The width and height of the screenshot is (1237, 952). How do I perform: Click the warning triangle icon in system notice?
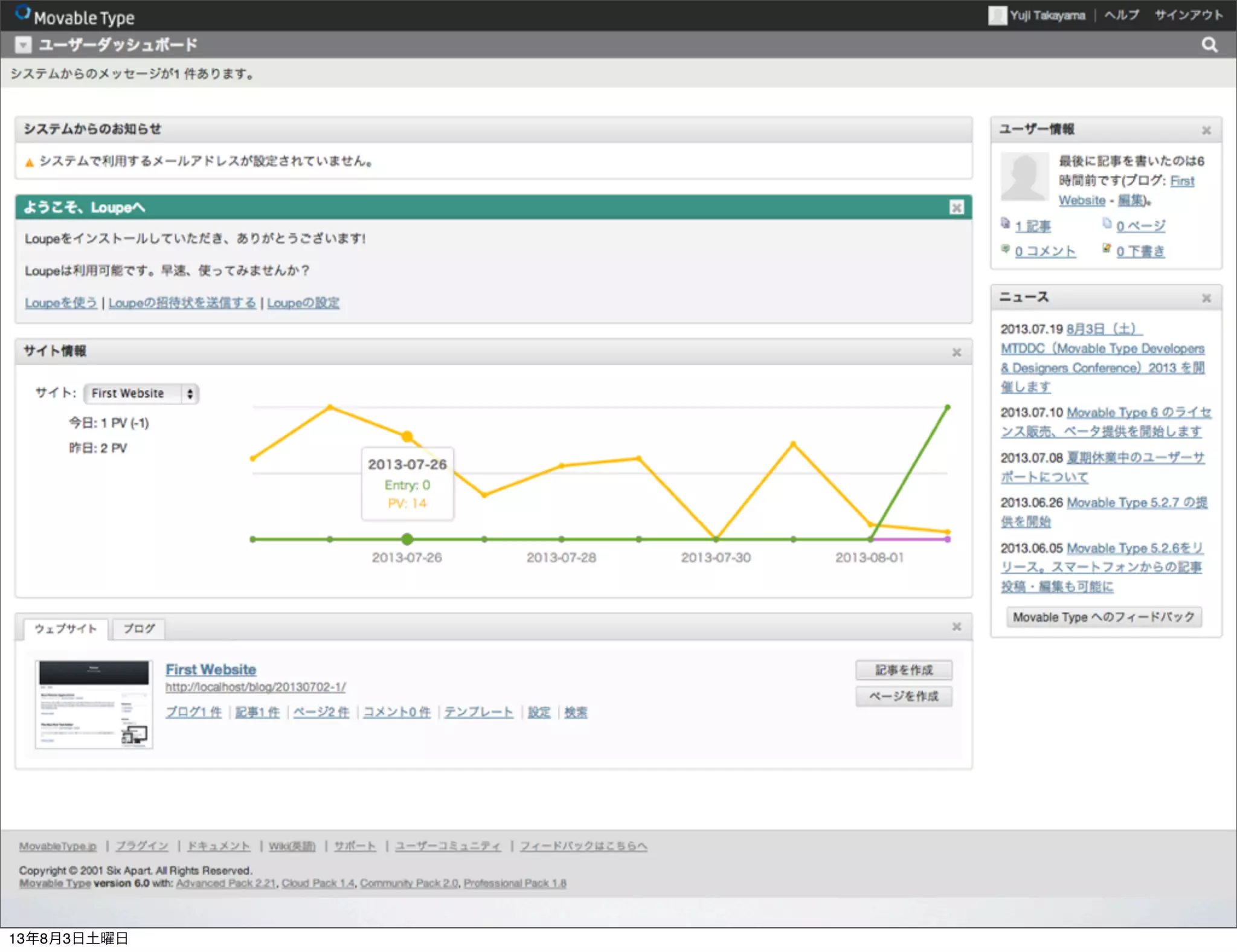pos(29,162)
